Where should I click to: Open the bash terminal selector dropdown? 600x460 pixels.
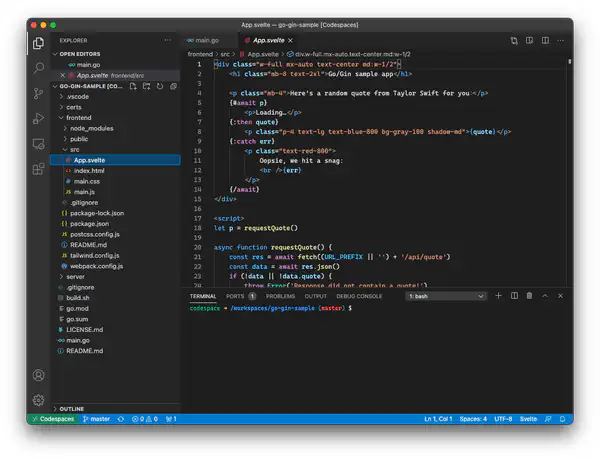[x=446, y=296]
